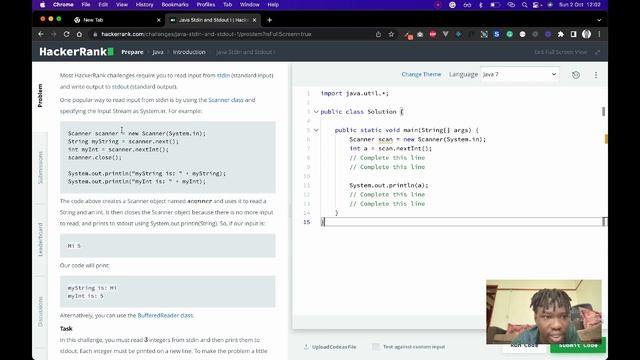Click the Prepare breadcrumb link
Image resolution: width=640 pixels, height=360 pixels.
132,52
